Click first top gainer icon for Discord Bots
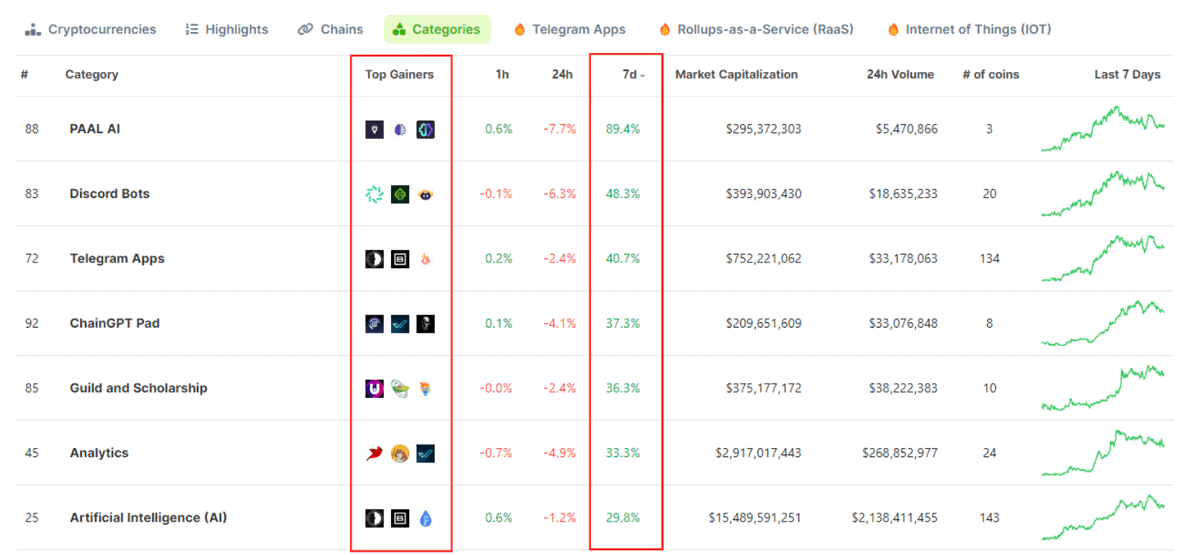This screenshot has height=555, width=1200. point(374,194)
